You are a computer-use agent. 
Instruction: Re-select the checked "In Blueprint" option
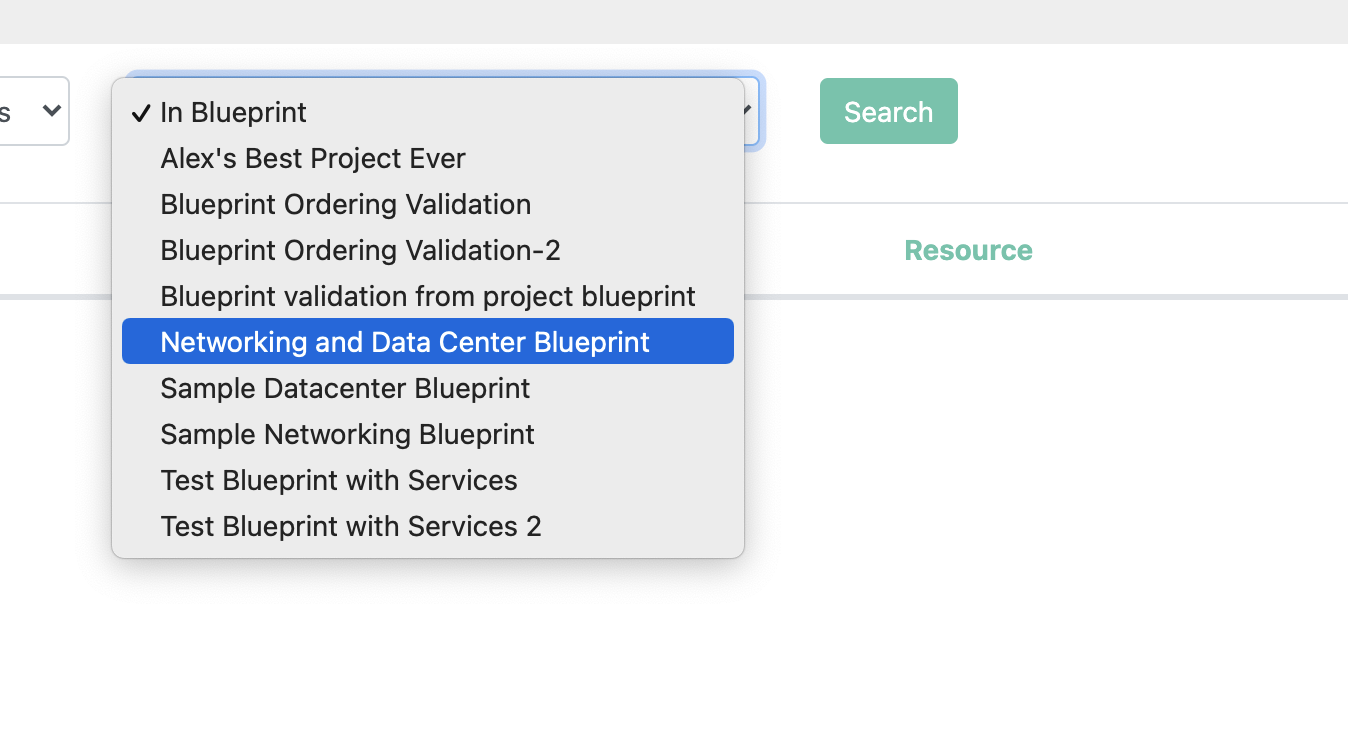(233, 112)
